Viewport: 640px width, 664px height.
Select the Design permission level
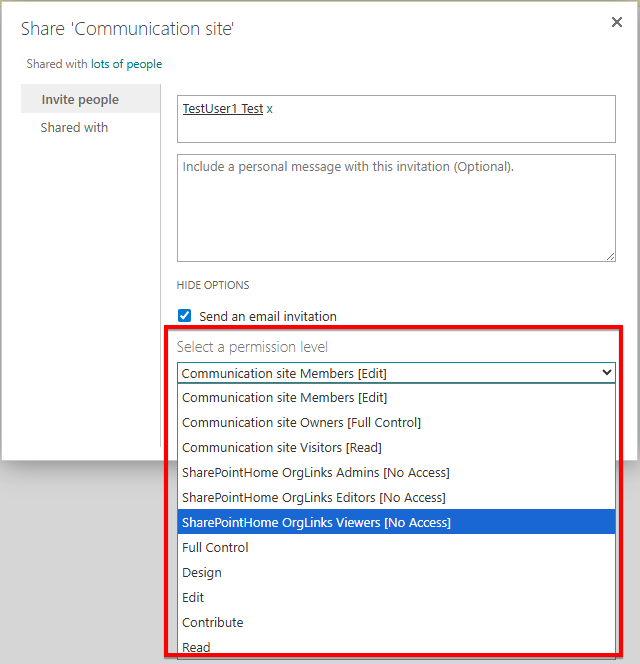coord(202,573)
